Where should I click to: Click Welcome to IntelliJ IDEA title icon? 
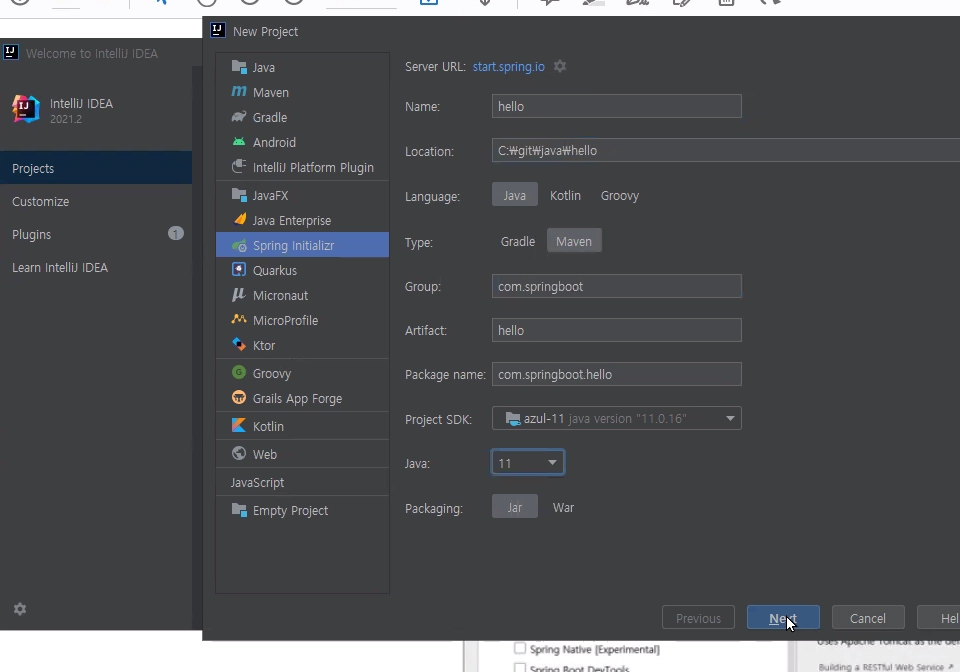[x=10, y=53]
